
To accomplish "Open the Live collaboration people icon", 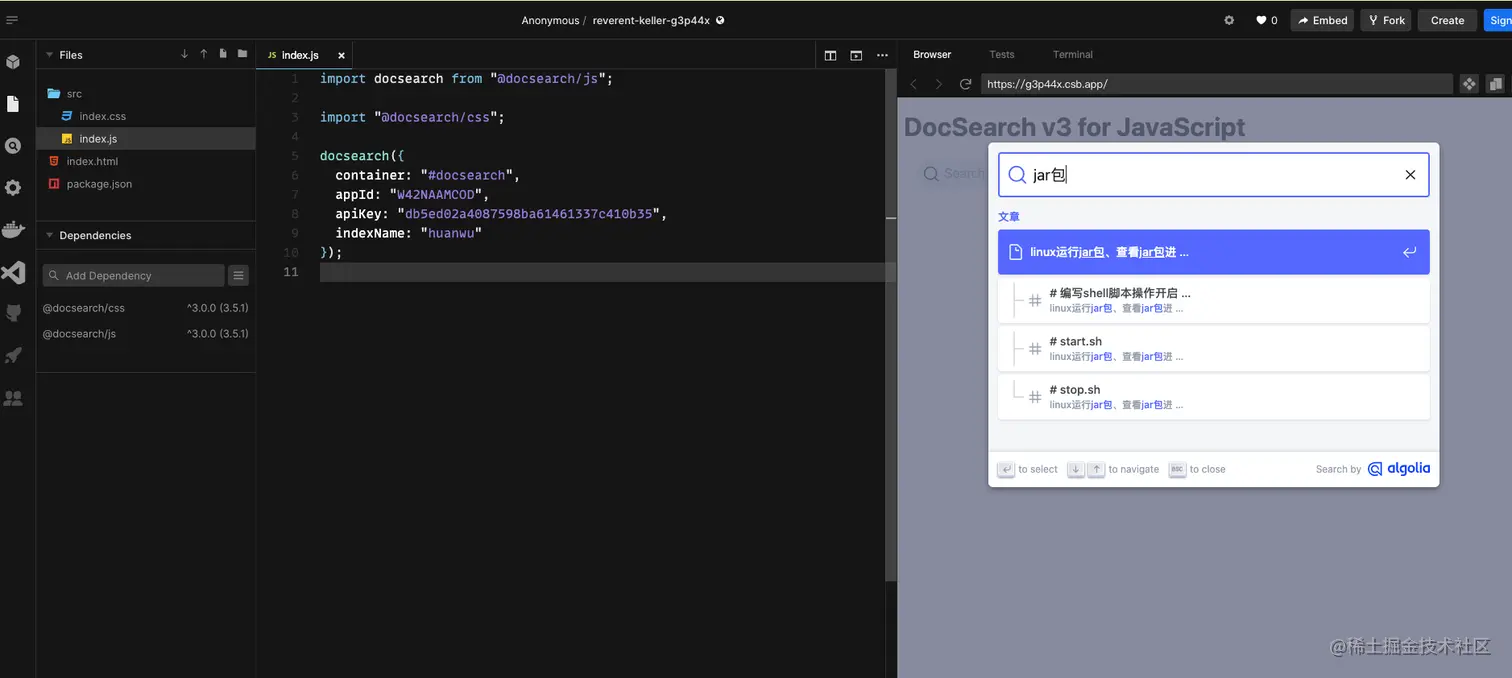I will (x=13, y=398).
